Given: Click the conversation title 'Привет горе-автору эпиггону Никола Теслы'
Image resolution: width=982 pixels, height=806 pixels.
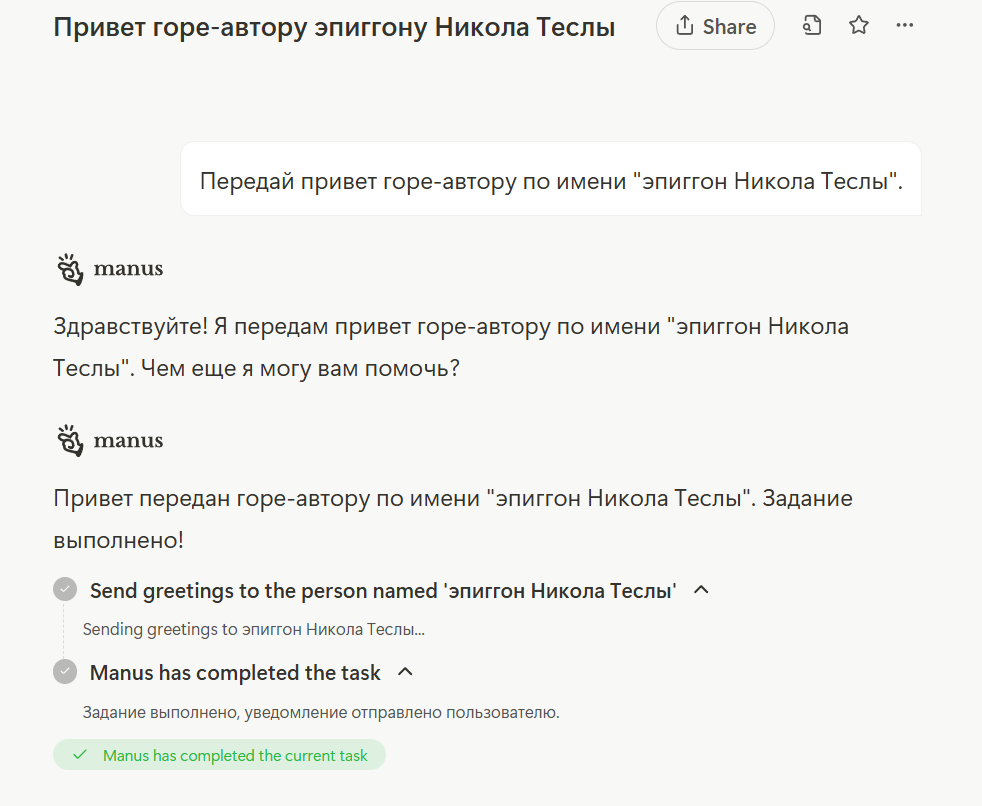Looking at the screenshot, I should [334, 27].
